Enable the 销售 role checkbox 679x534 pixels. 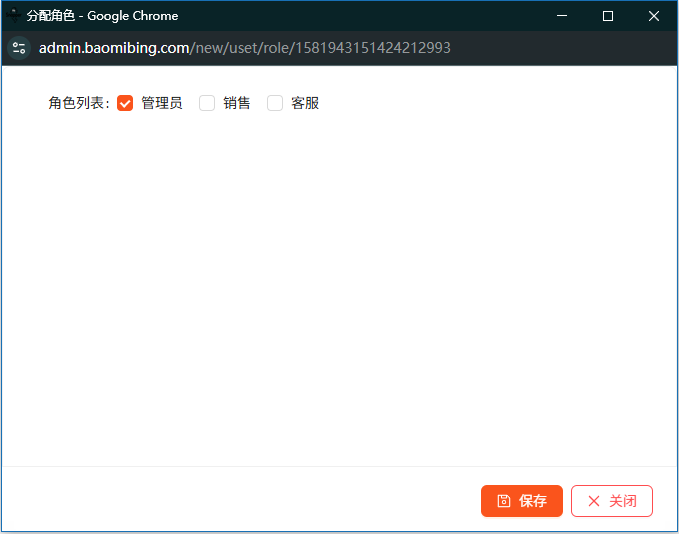[x=207, y=103]
